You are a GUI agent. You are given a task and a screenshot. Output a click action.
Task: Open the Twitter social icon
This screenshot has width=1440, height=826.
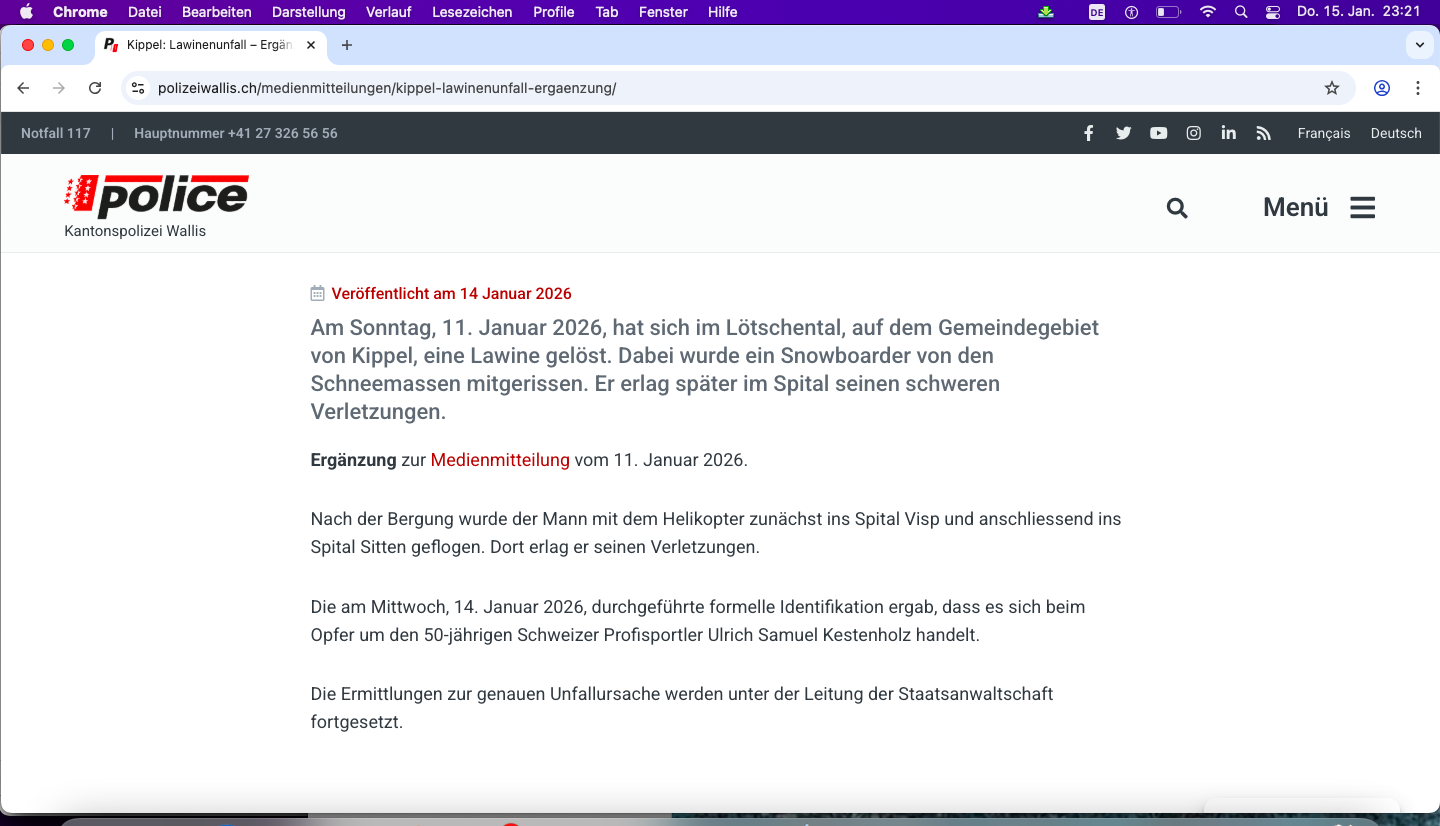(1123, 133)
